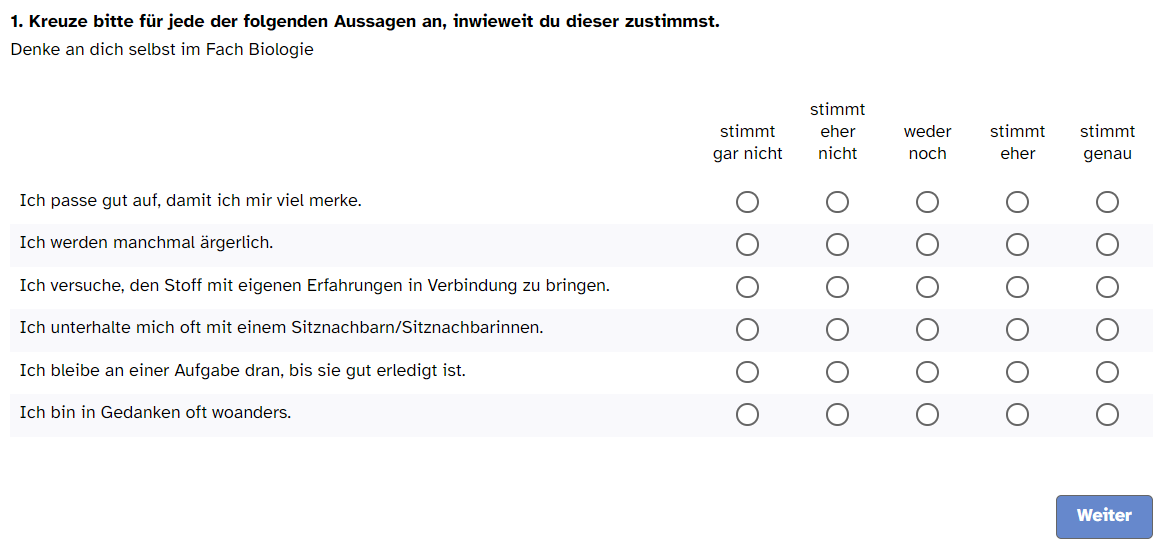Mark 'stimmt gar nicht' for 'Aufgabe dran' row
This screenshot has width=1153, height=558.
[747, 372]
